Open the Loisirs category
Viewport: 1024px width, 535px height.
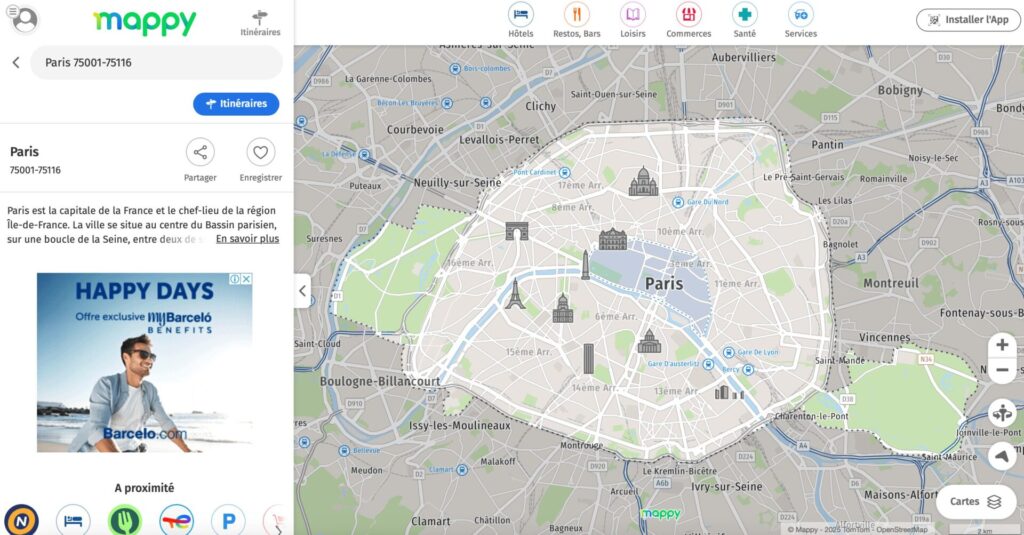(x=632, y=15)
